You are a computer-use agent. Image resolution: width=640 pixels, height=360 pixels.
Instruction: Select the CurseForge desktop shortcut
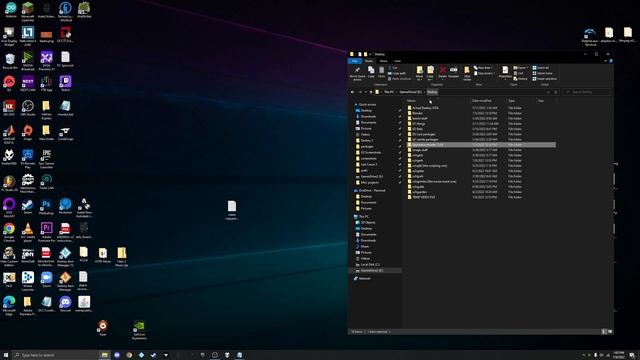[x=65, y=132]
